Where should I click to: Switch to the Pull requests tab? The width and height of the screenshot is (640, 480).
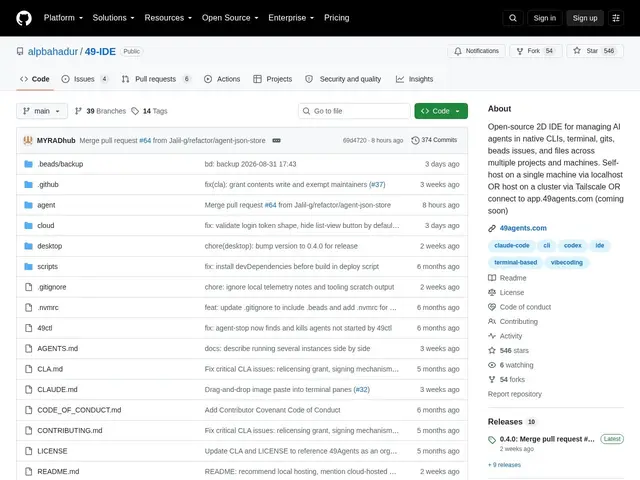pyautogui.click(x=156, y=79)
